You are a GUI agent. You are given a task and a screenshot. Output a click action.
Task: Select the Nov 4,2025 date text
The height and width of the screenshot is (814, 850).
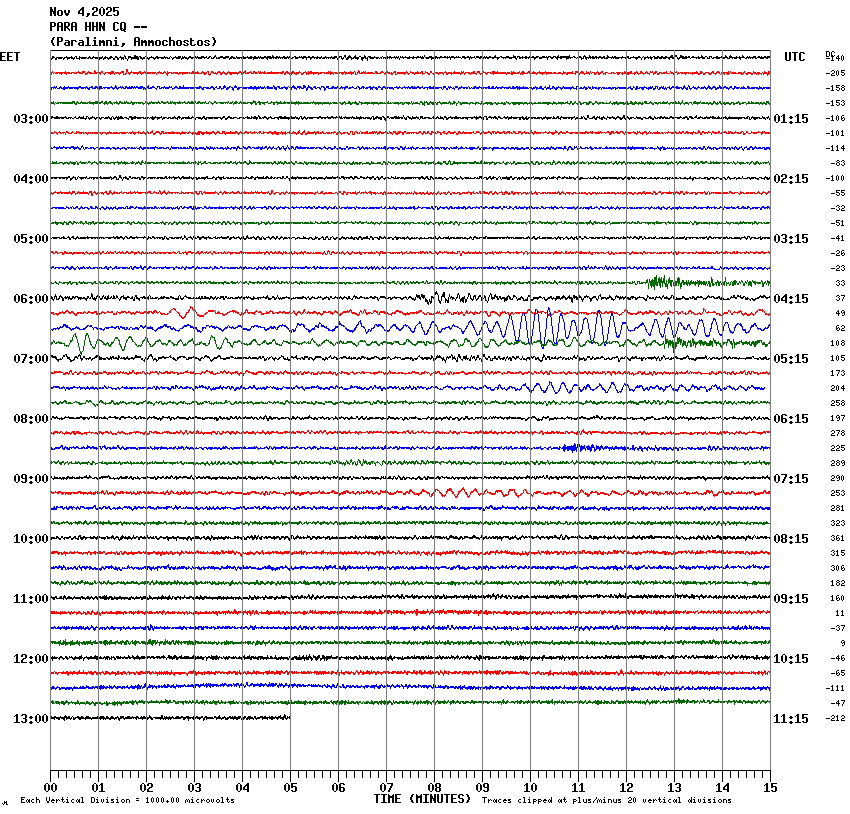pyautogui.click(x=84, y=12)
